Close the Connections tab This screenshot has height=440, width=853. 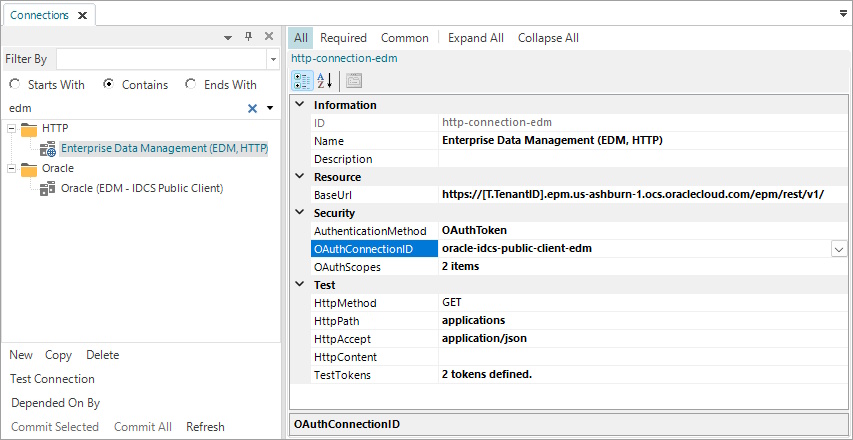82,15
